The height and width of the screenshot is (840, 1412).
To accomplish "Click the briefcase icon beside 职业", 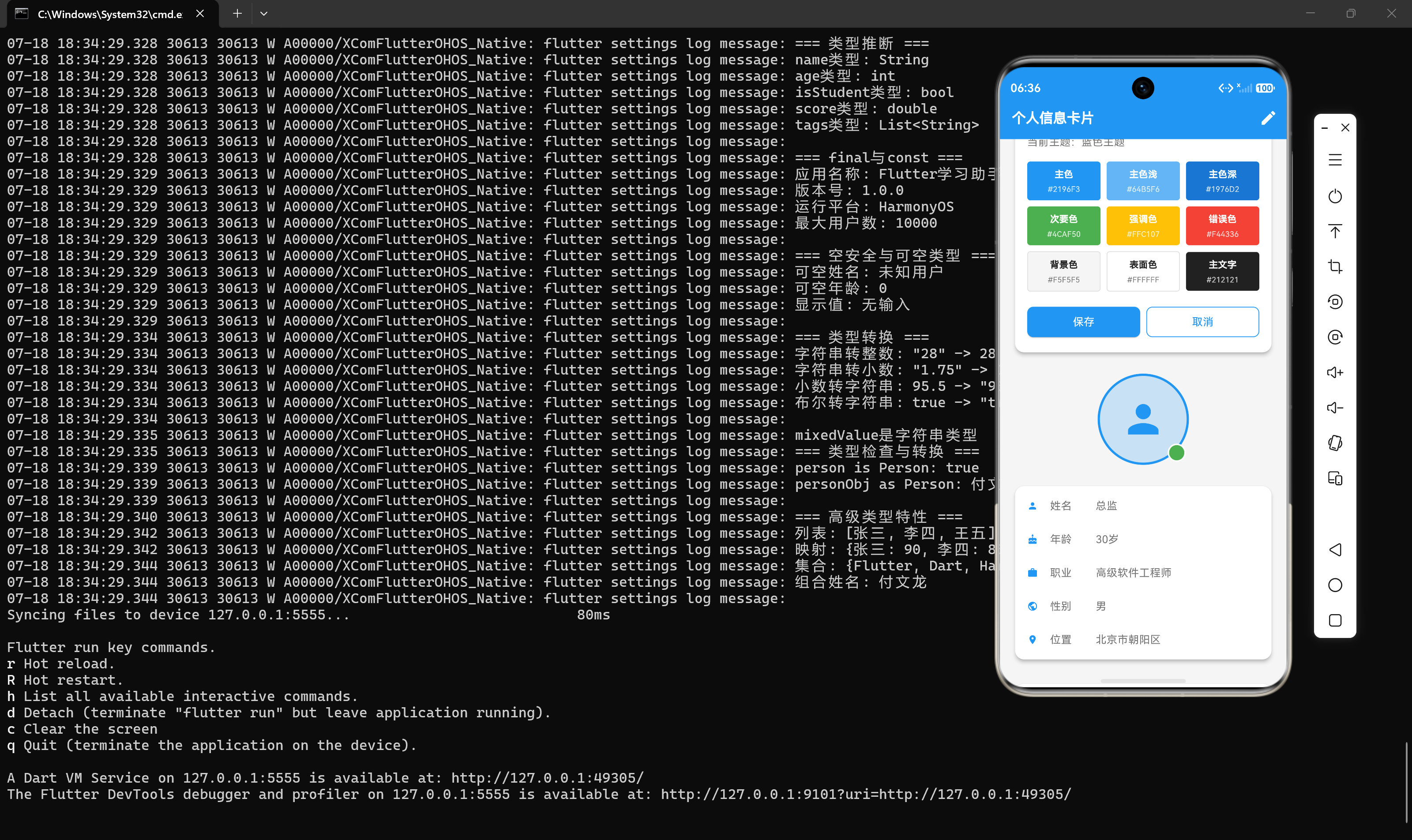I will click(1032, 573).
